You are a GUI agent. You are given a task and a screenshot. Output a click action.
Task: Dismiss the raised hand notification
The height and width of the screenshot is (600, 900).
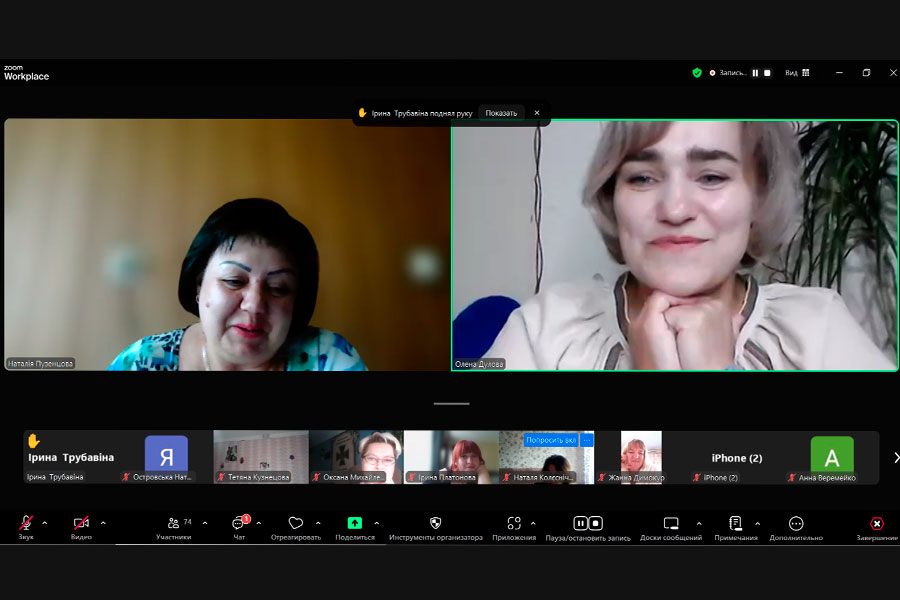537,113
